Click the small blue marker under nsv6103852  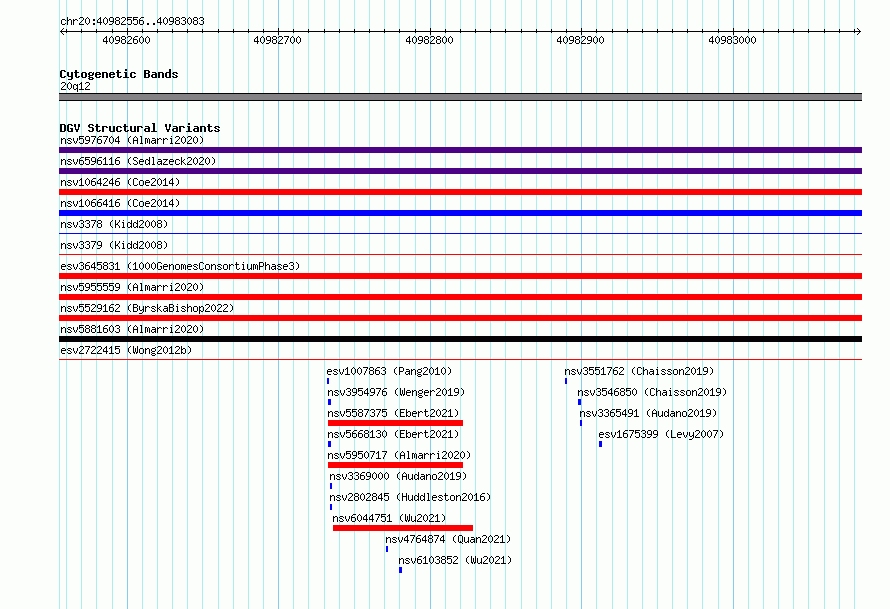pos(401,570)
